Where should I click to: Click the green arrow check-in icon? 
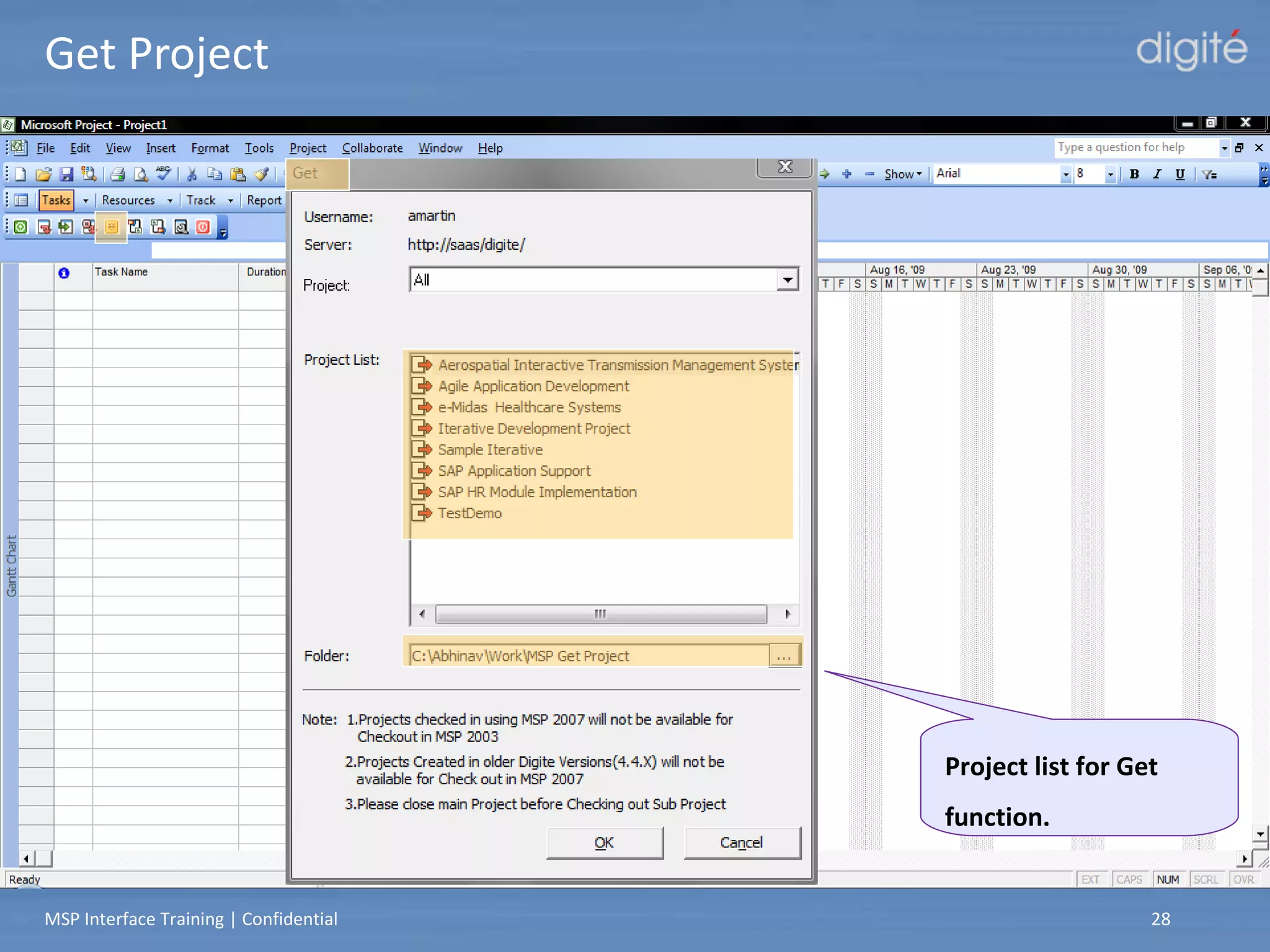[x=66, y=227]
